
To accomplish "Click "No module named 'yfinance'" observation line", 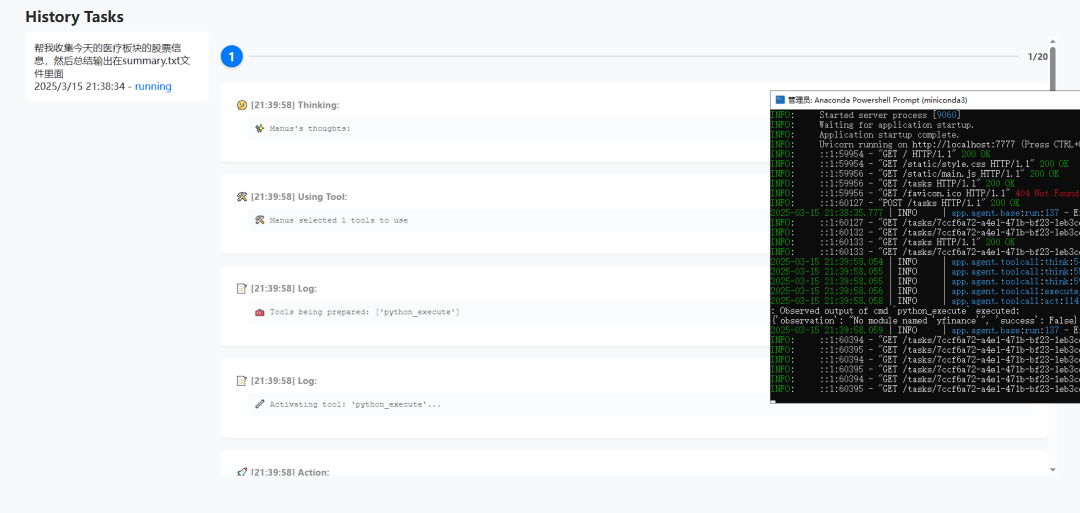I will (x=925, y=321).
